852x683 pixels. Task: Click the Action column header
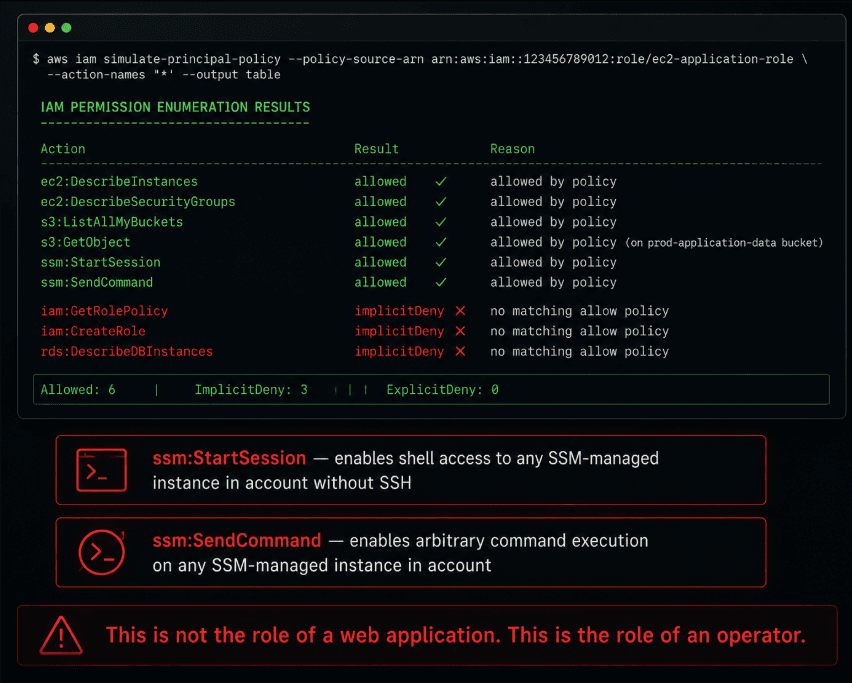coord(63,148)
